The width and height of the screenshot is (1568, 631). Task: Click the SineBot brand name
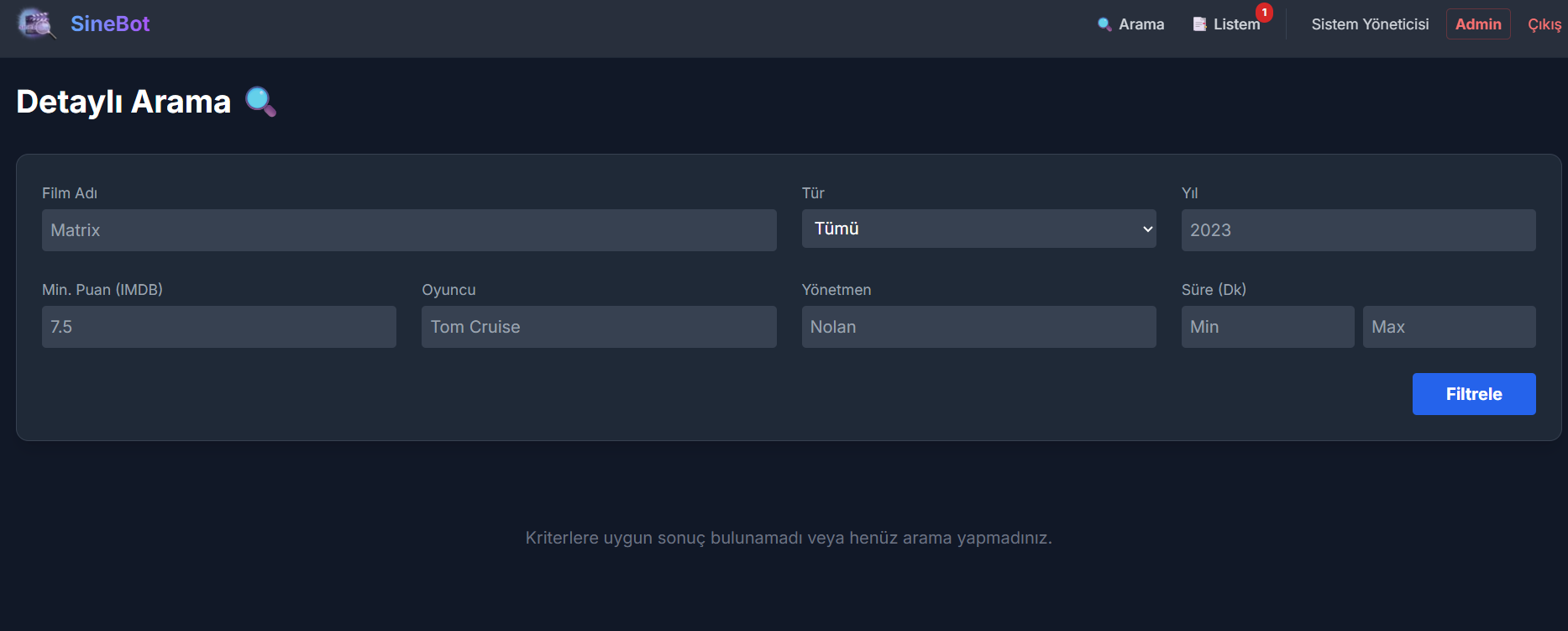click(110, 24)
